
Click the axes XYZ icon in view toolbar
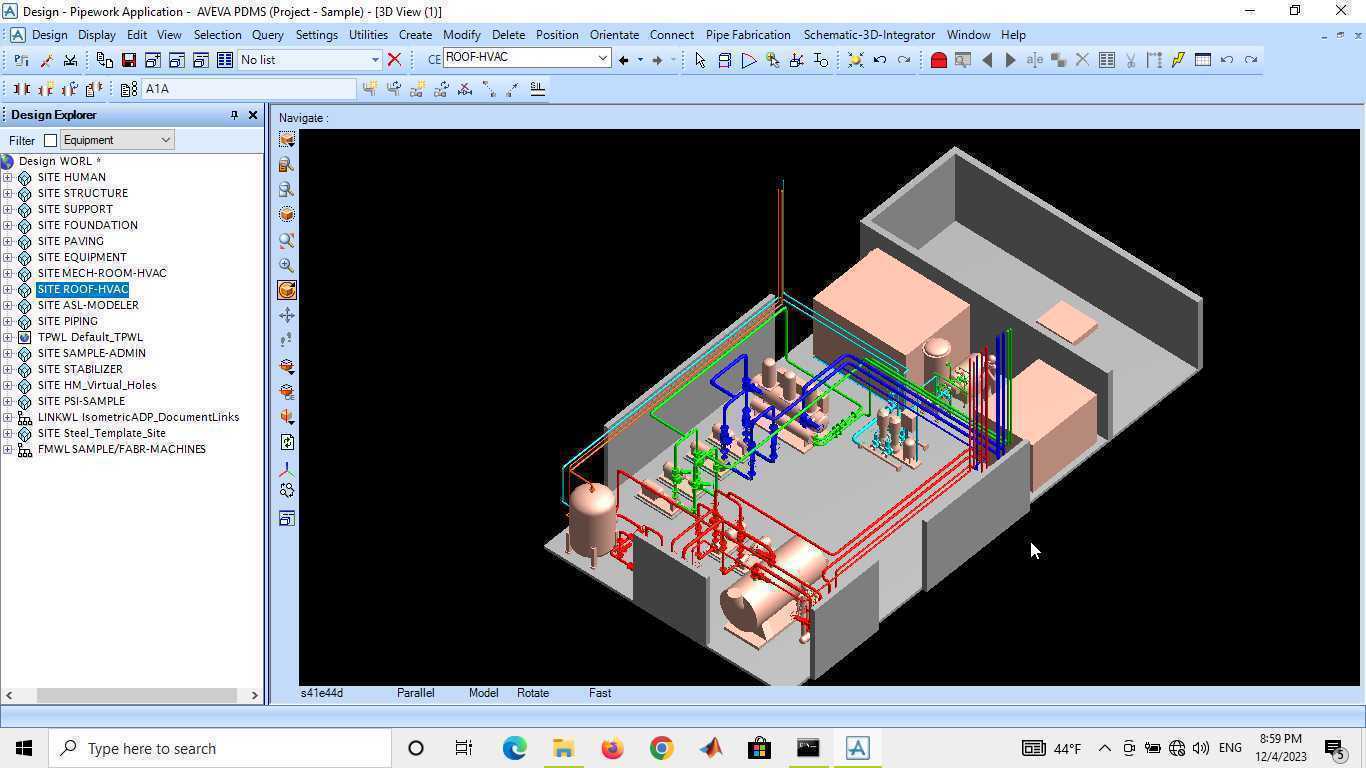(287, 468)
